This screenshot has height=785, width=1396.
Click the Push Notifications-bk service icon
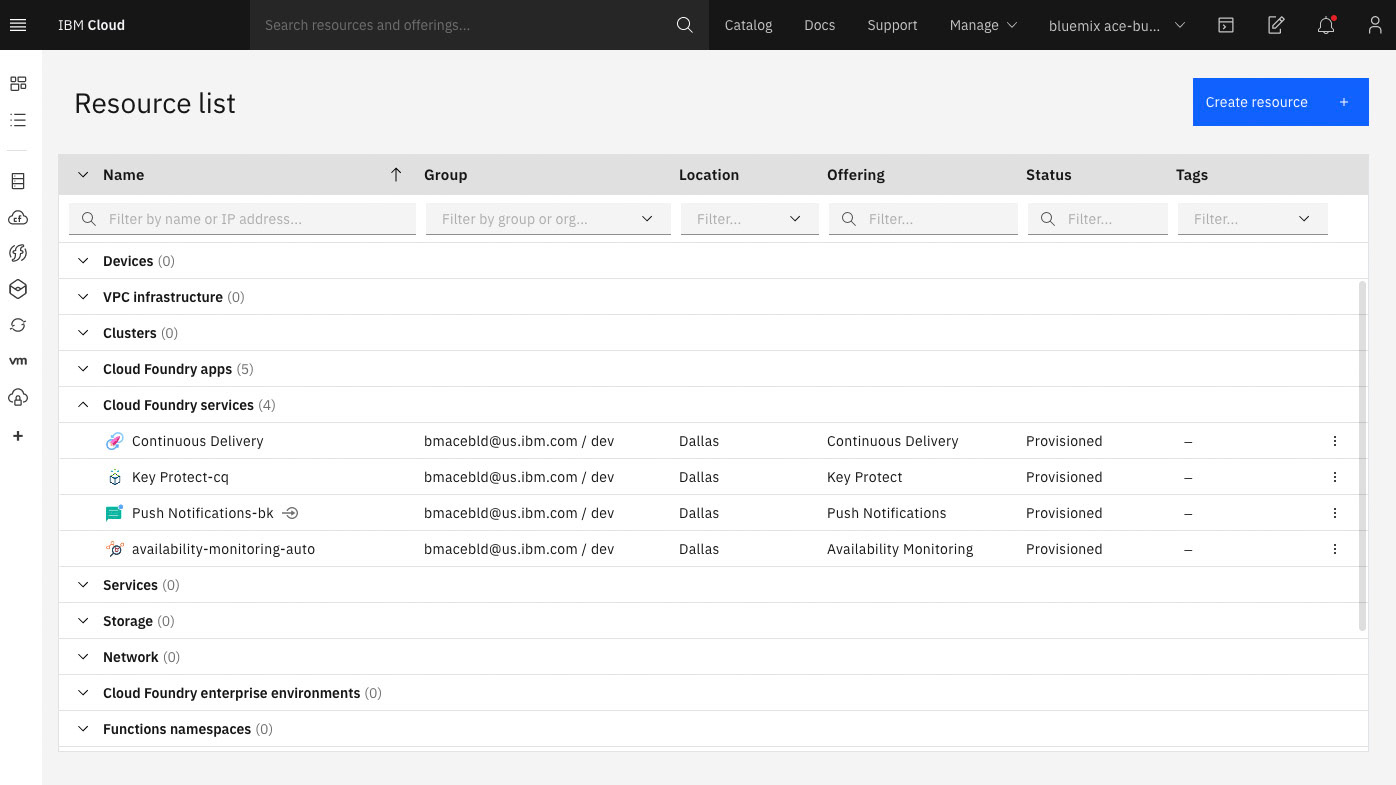114,513
